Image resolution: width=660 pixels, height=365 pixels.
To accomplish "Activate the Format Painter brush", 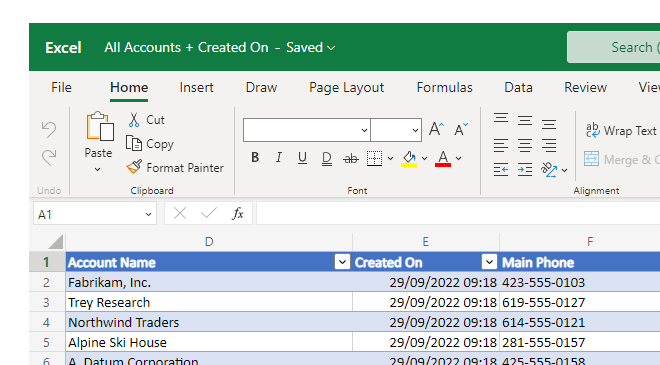I will tap(175, 168).
